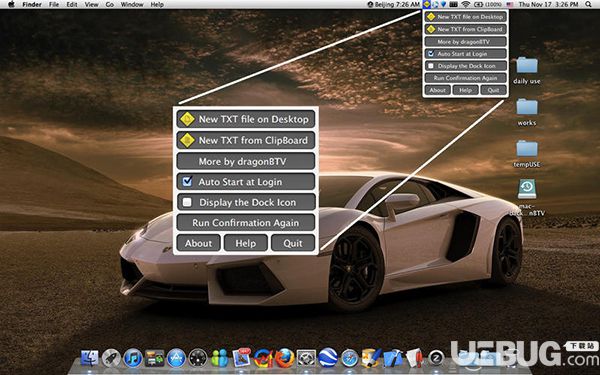Open the works desktop folder

(x=527, y=106)
